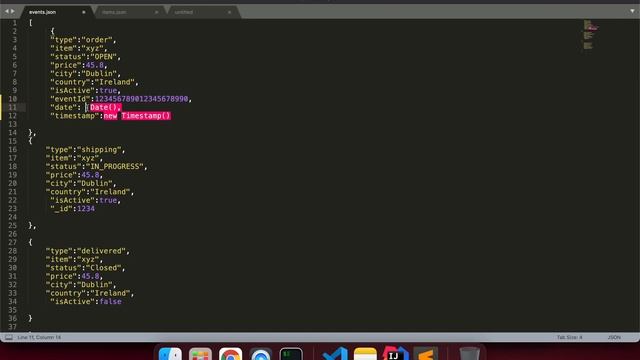Open the JSON syntax selector

click(x=614, y=337)
